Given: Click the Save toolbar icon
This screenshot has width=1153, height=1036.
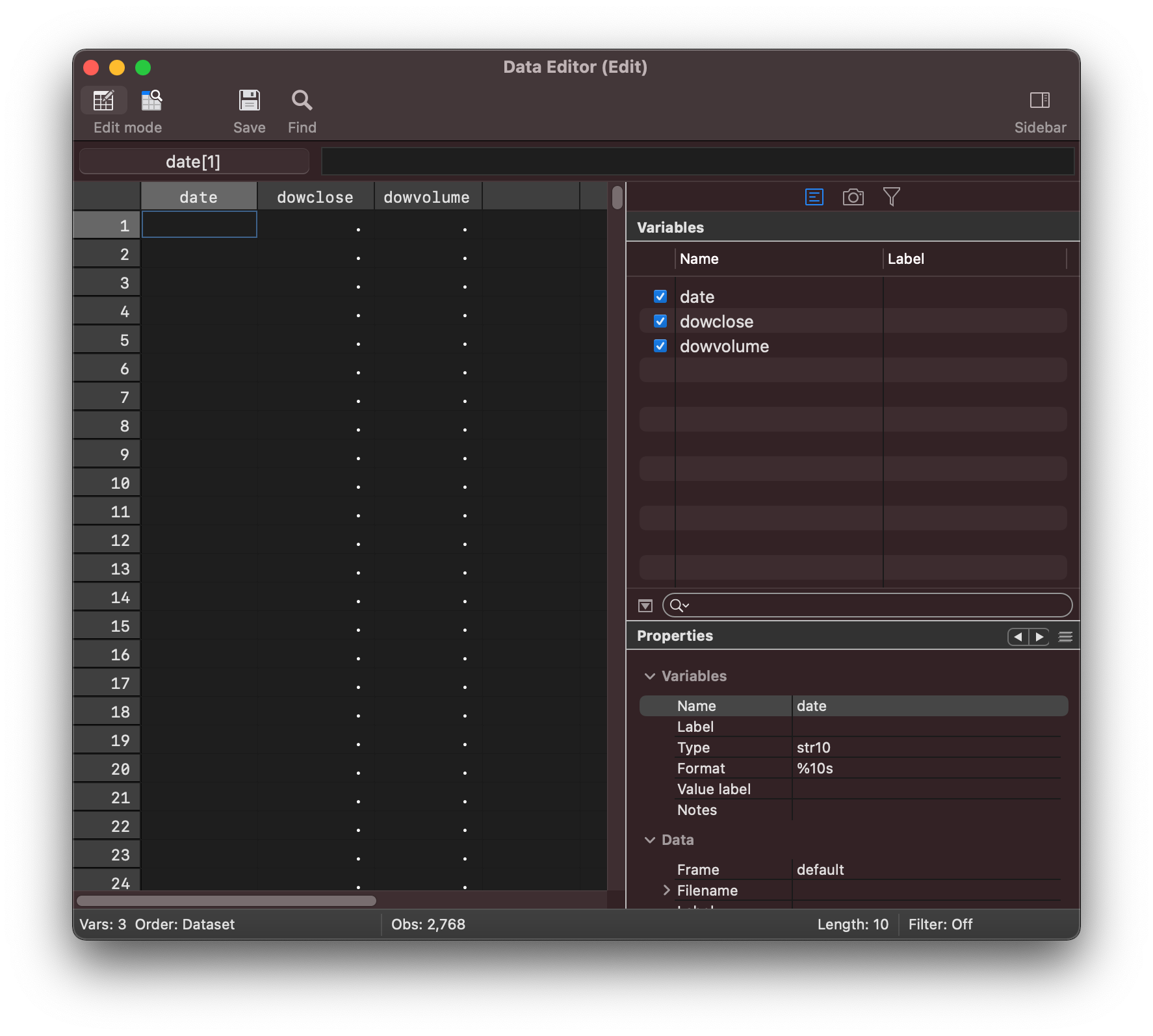Looking at the screenshot, I should coord(250,101).
